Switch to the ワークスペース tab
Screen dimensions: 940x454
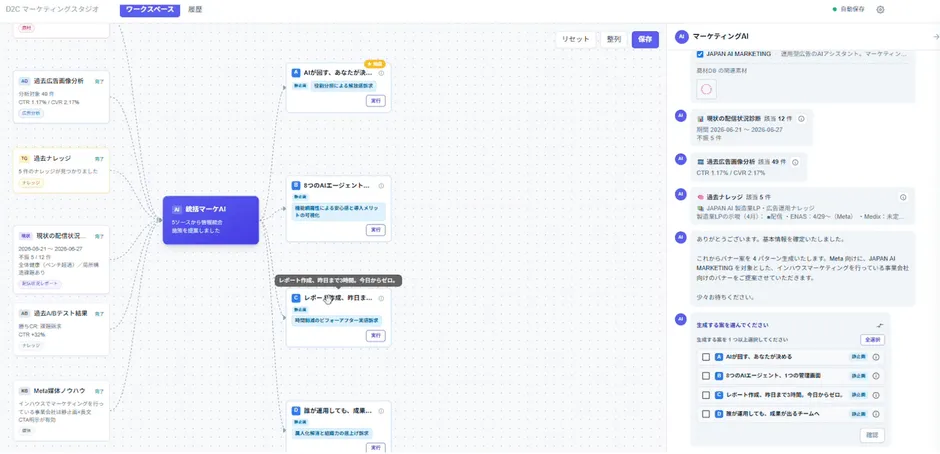[x=150, y=10]
